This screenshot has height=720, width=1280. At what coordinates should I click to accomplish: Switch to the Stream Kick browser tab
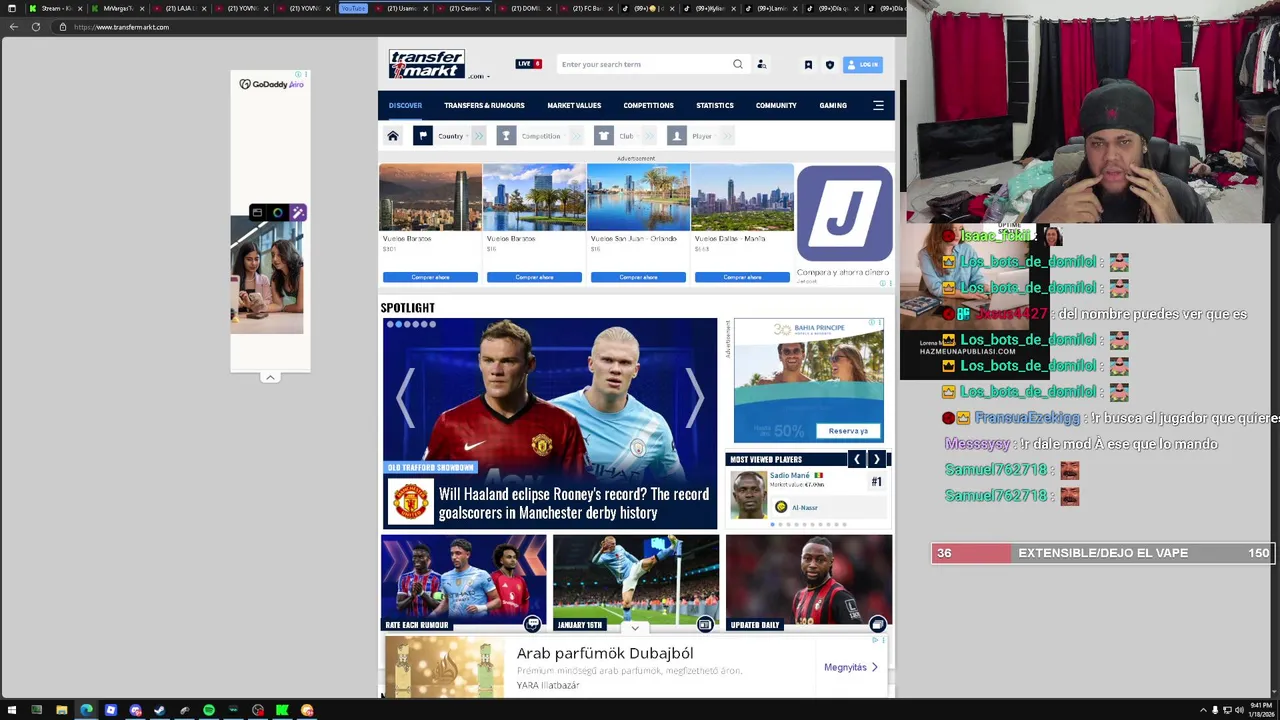pos(54,8)
